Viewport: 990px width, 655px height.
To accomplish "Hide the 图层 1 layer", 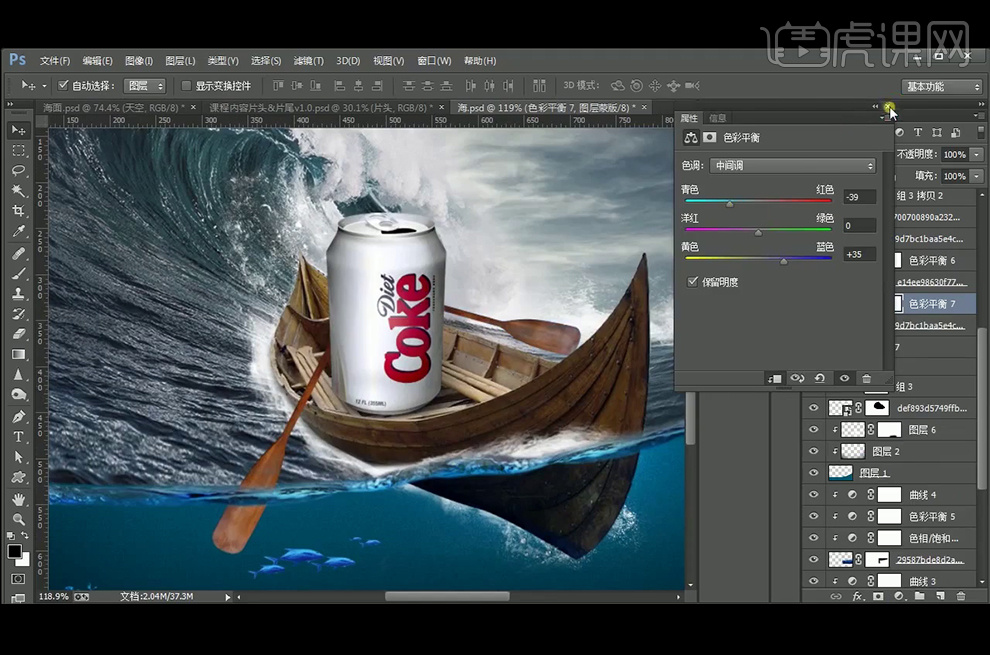I will click(x=813, y=473).
